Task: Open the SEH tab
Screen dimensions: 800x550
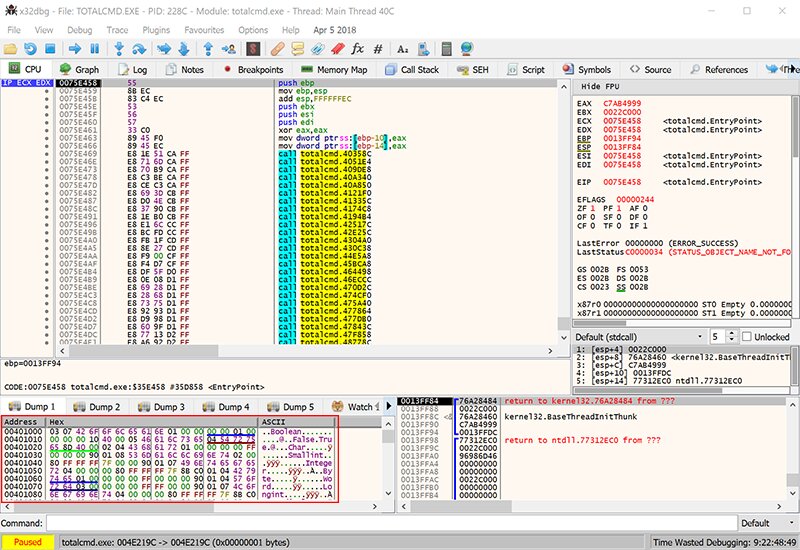Action: pos(473,69)
